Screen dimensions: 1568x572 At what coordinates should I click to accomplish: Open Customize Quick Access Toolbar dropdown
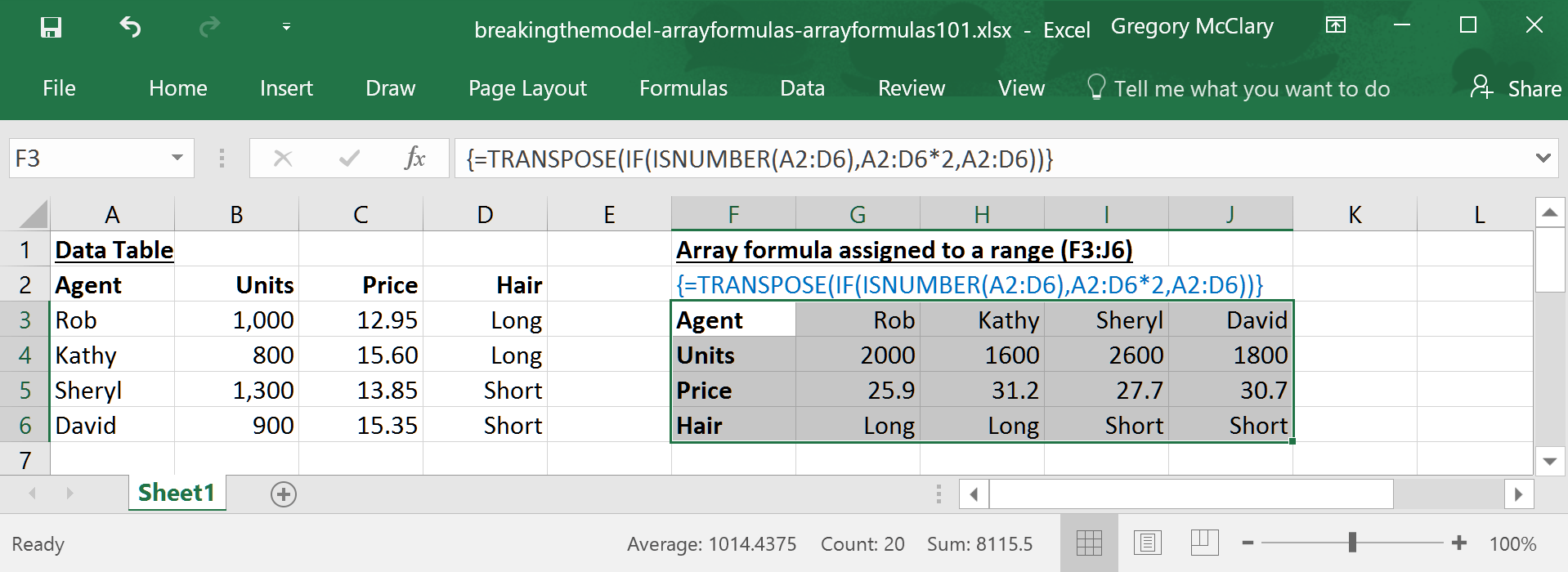coord(286,27)
